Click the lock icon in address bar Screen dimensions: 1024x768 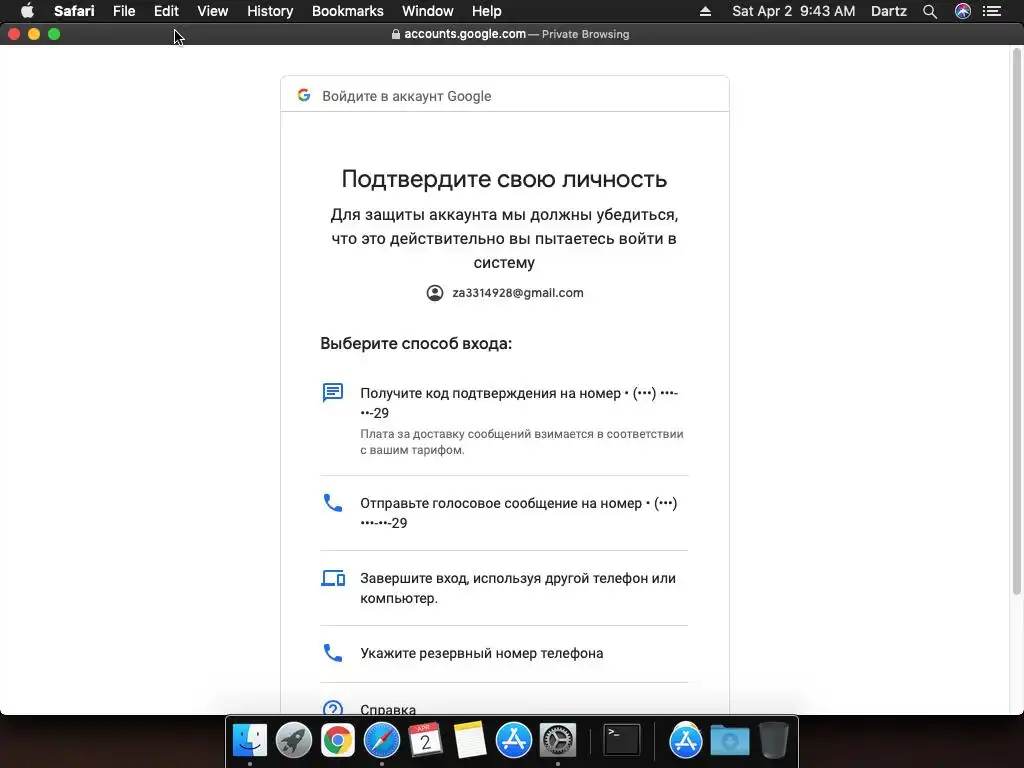click(x=396, y=34)
